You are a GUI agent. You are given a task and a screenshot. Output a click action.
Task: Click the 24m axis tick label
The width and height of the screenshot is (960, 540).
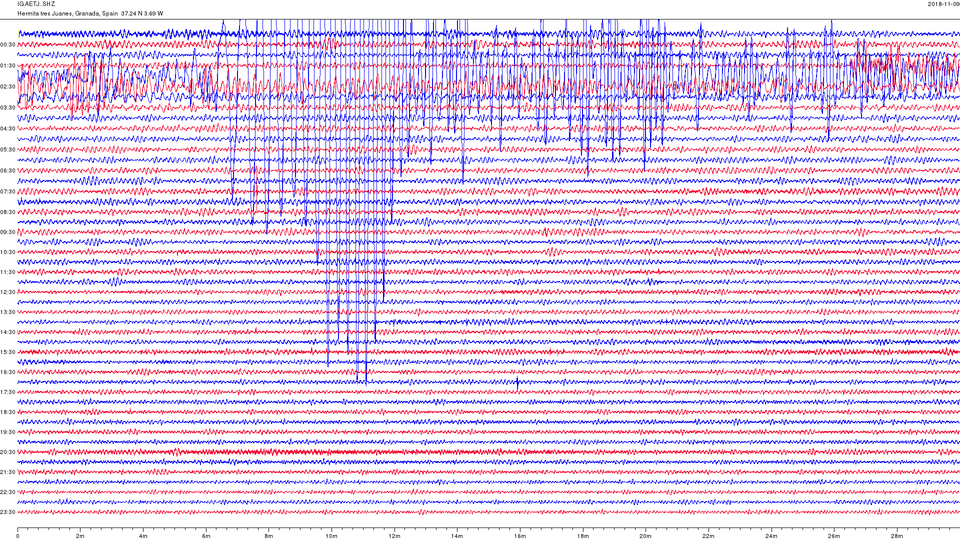point(771,536)
